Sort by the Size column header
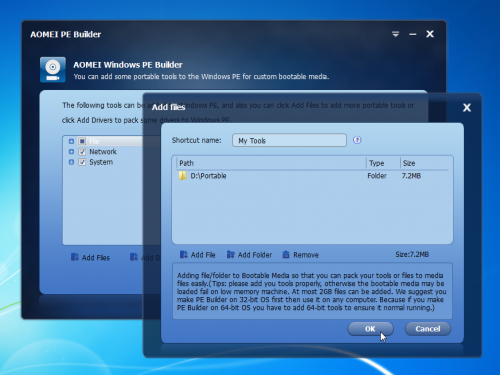 424,163
